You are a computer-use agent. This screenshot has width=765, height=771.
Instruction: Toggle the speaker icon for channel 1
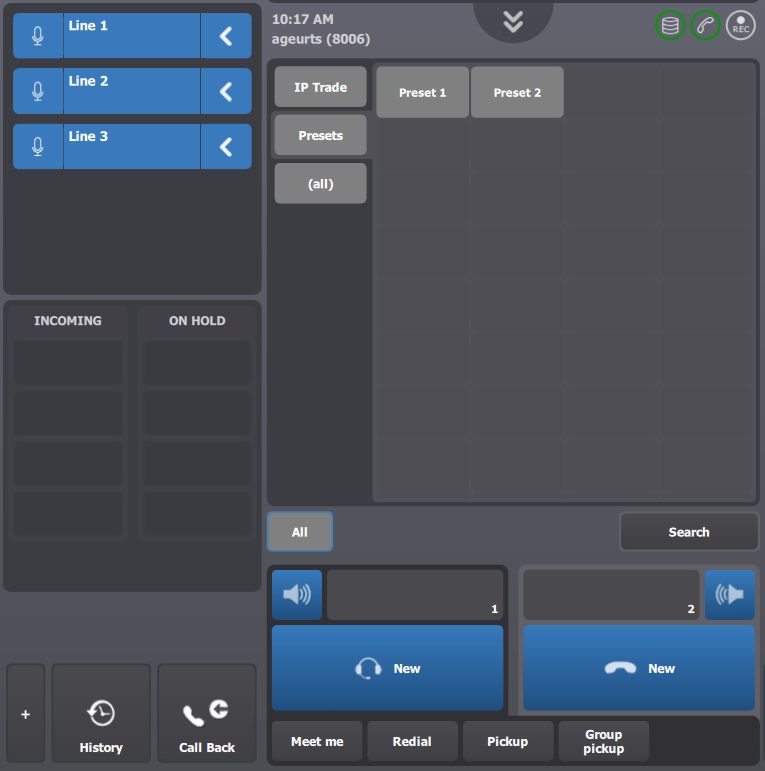click(x=297, y=594)
